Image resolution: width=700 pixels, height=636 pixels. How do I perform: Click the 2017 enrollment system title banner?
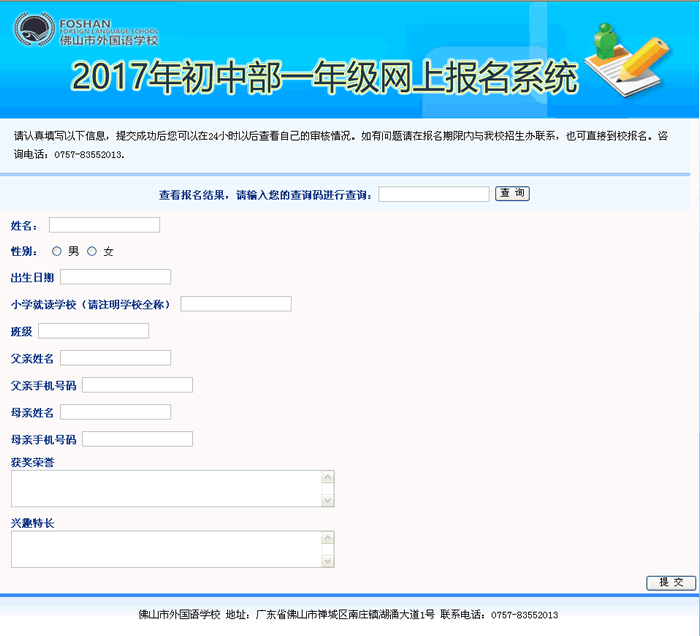click(x=325, y=77)
